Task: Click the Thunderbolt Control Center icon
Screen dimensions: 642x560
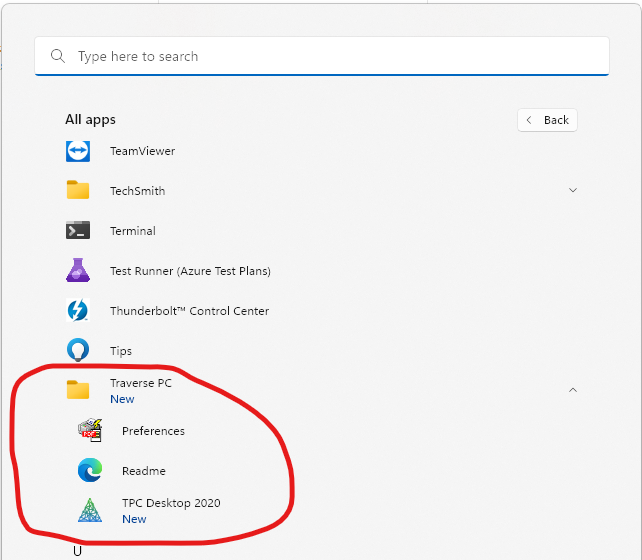Action: (x=78, y=310)
